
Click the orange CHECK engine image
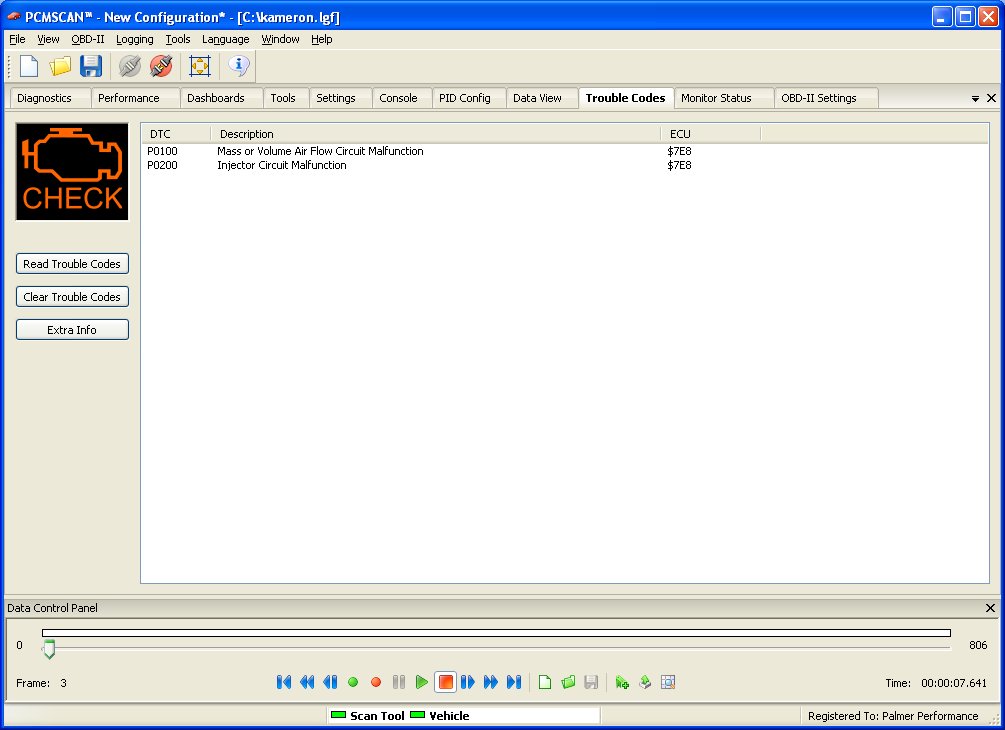(x=72, y=172)
